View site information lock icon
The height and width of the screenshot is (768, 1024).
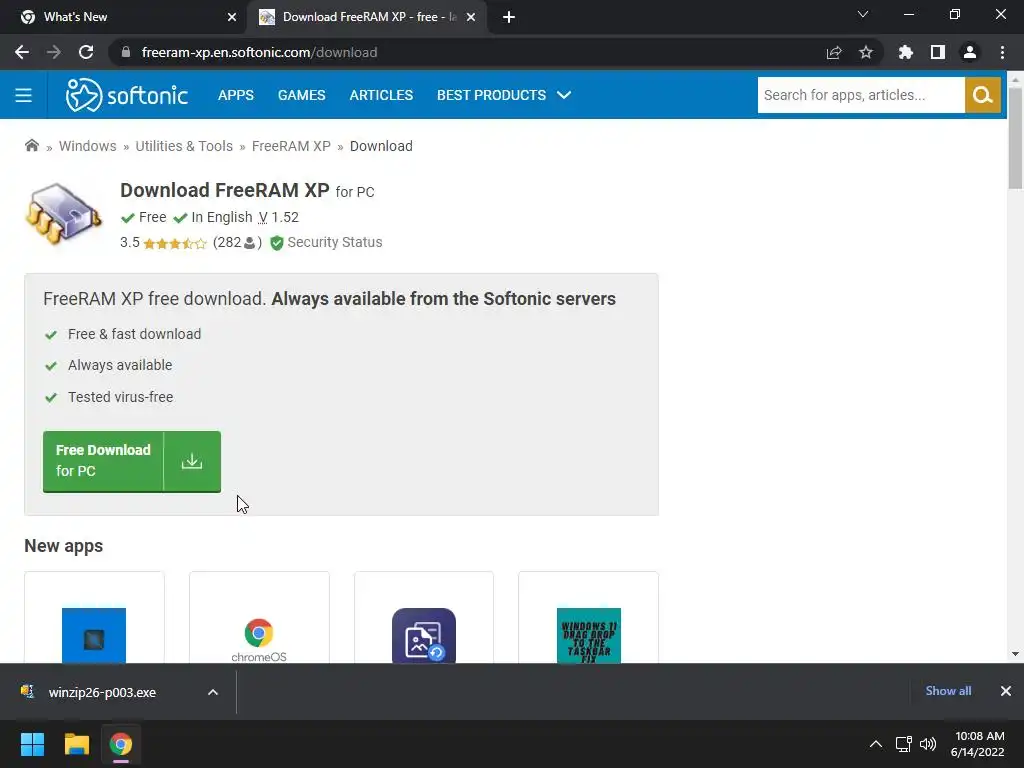pos(126,52)
